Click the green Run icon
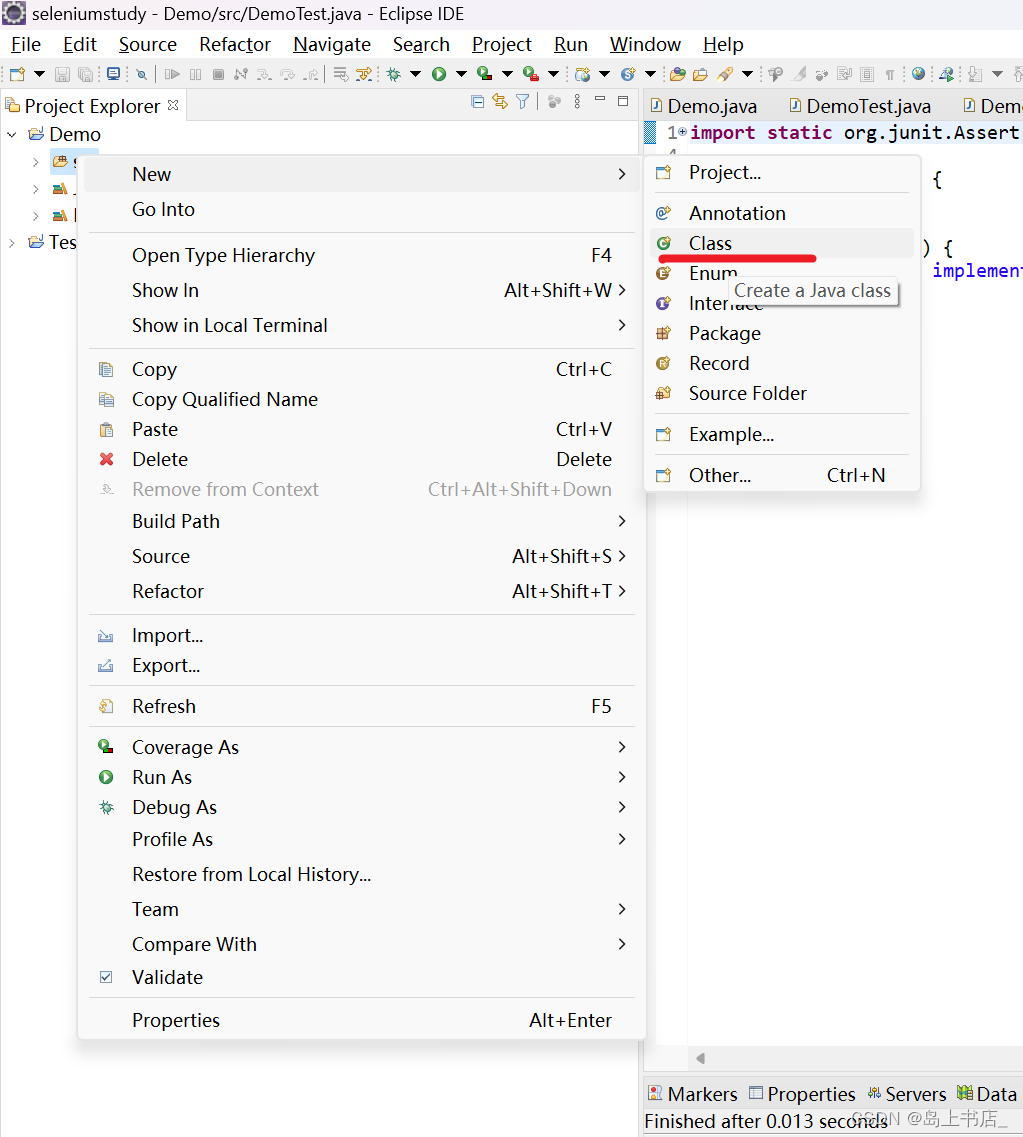This screenshot has height=1137, width=1023. pos(439,74)
